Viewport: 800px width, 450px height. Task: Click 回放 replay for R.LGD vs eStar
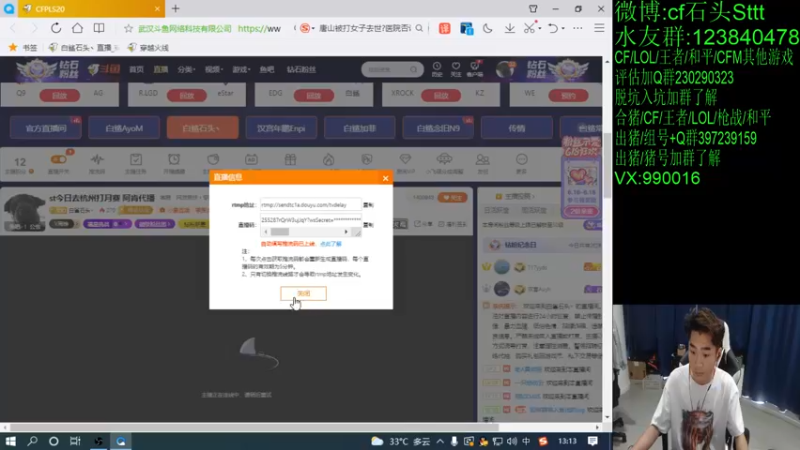click(x=187, y=95)
